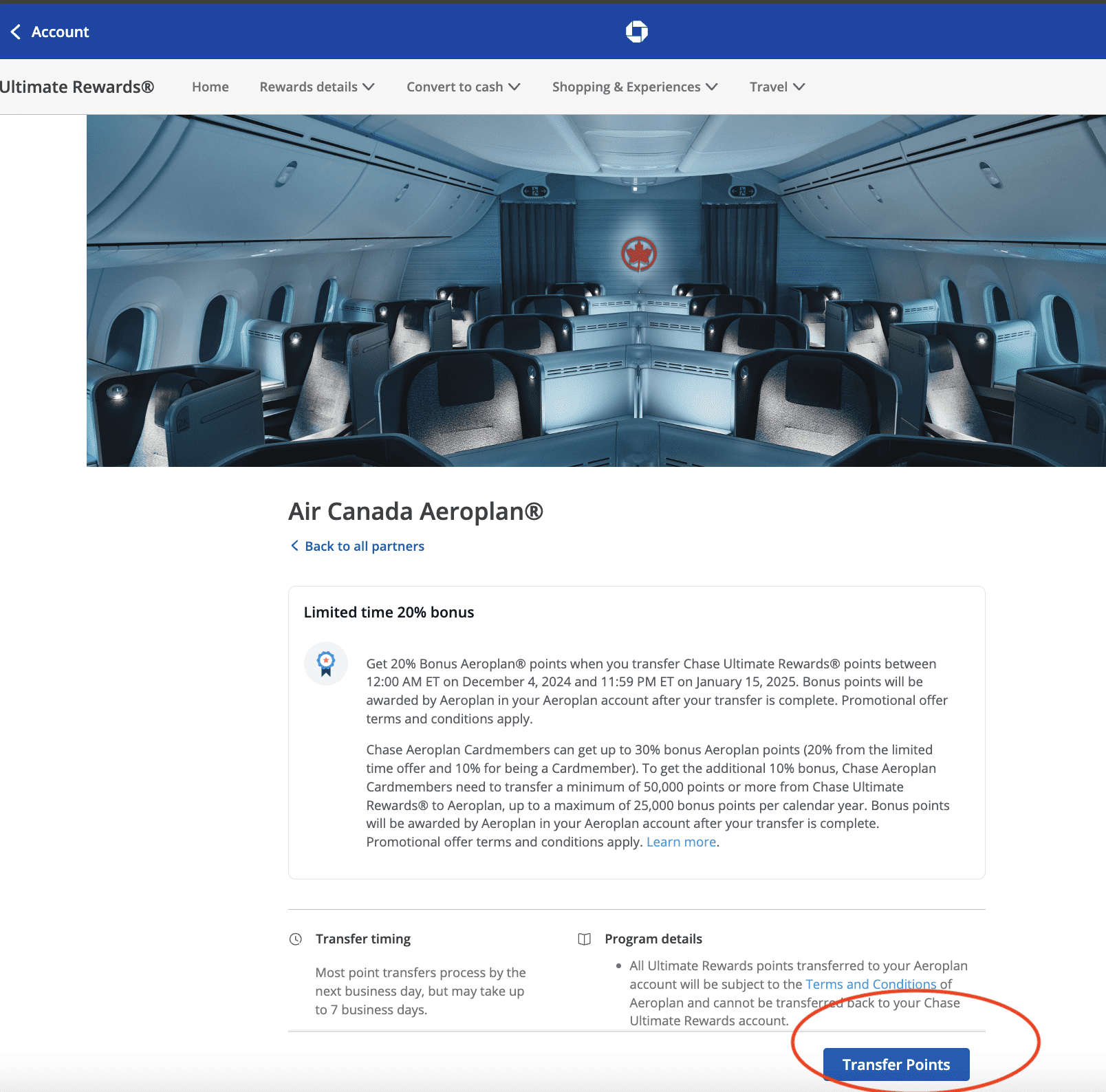Click the 'Limited time 20% bonus' heading
This screenshot has width=1106, height=1092.
(389, 613)
